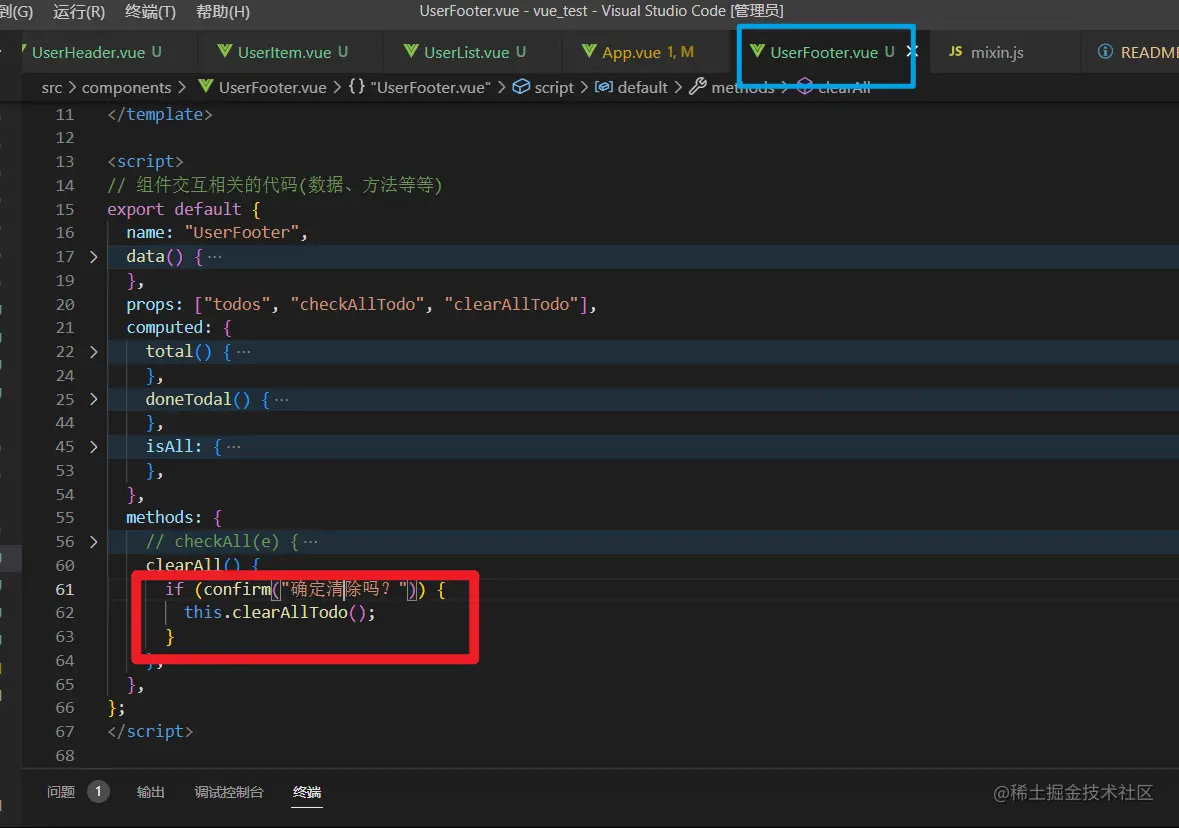Image resolution: width=1179 pixels, height=828 pixels.
Task: Switch to the App.vue tab
Action: point(647,52)
